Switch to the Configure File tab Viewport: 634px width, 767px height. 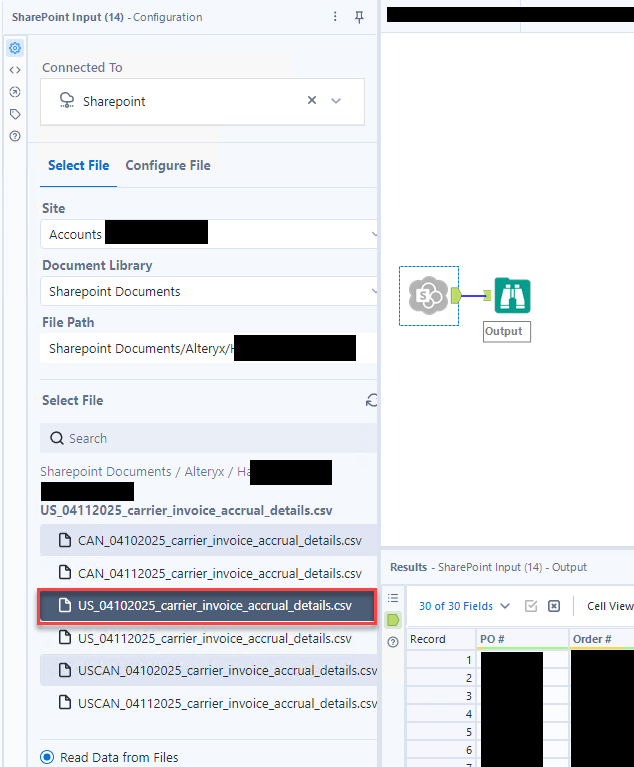point(168,165)
